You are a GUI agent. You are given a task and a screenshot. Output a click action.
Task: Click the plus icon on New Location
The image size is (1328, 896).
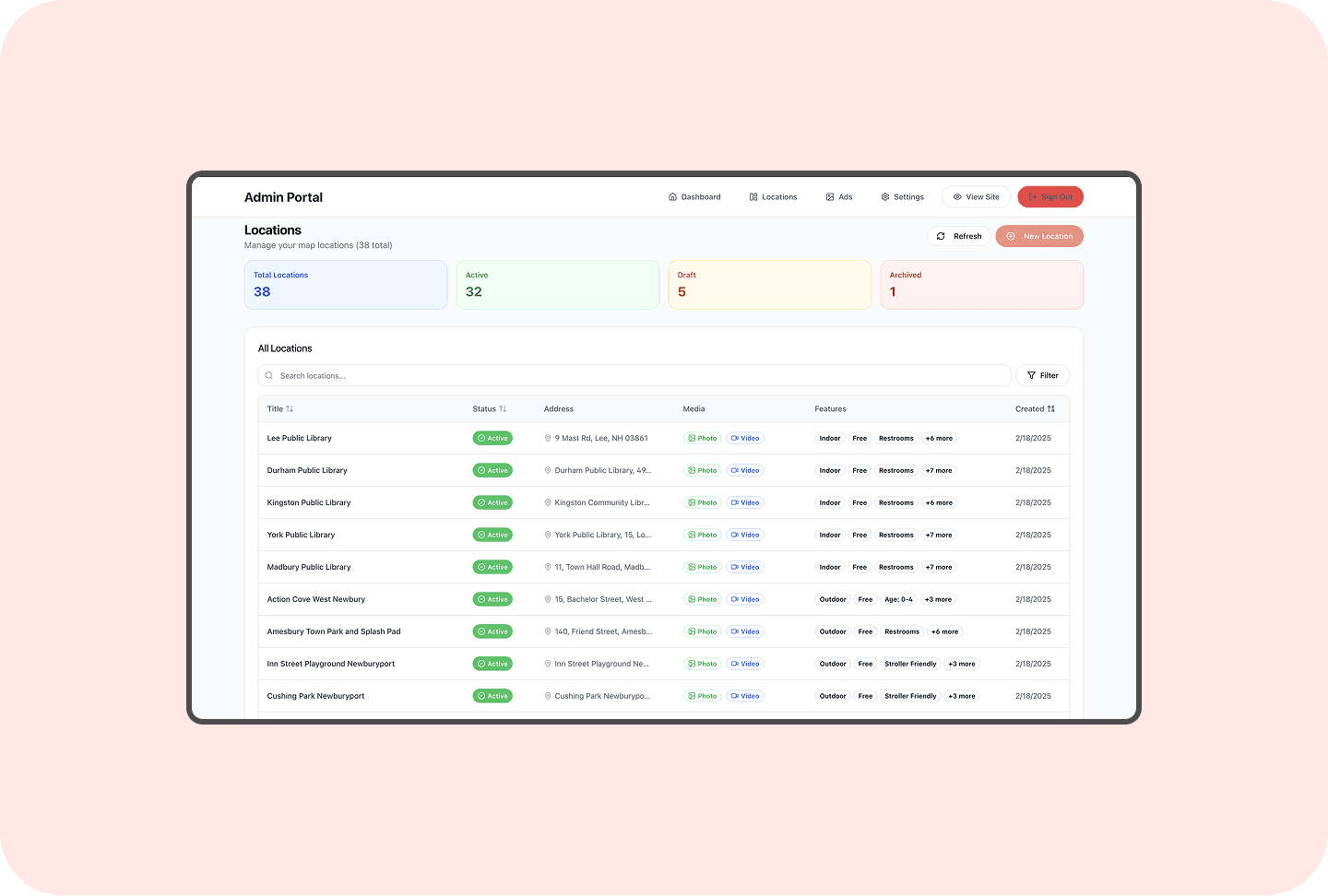point(1011,236)
